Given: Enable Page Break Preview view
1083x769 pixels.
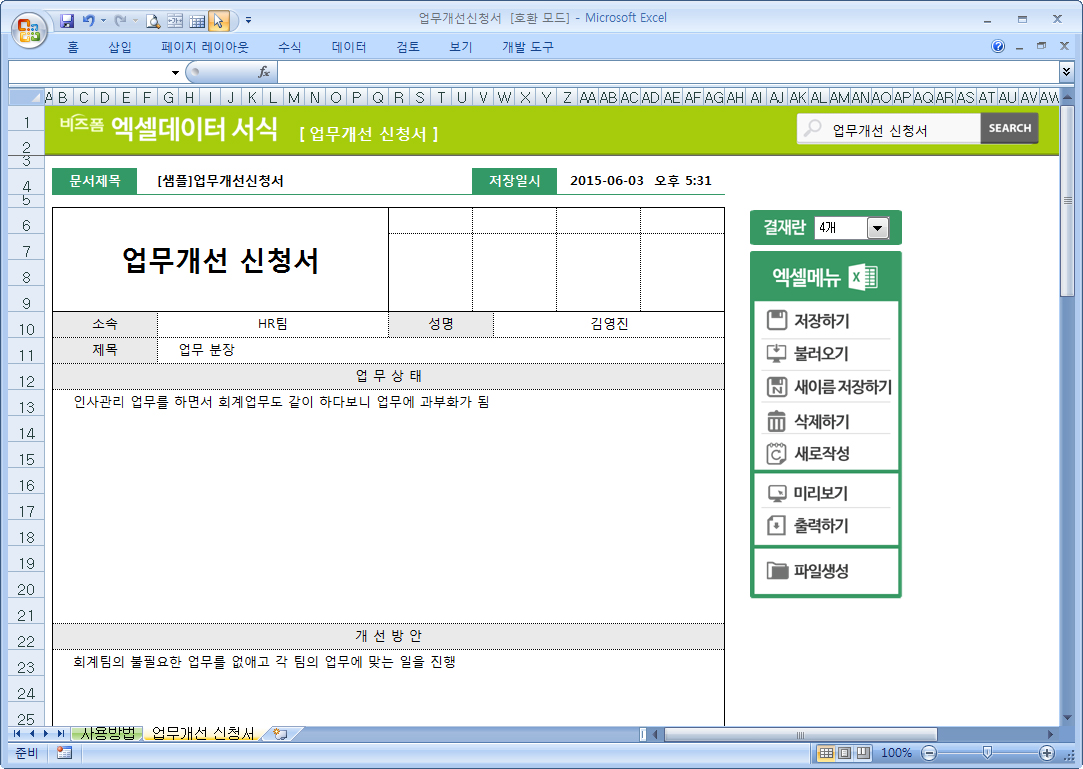Looking at the screenshot, I should point(862,753).
